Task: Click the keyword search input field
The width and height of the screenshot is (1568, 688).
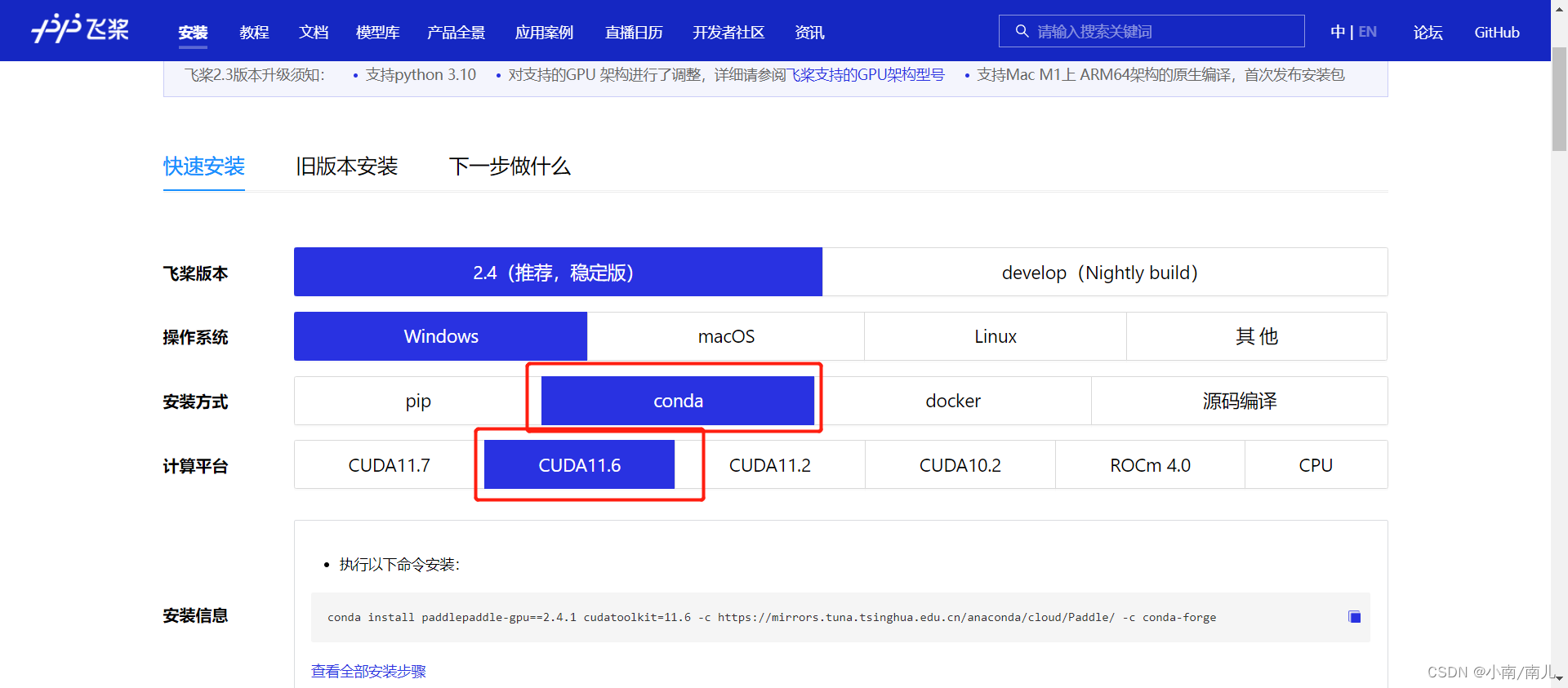Action: click(x=1151, y=31)
